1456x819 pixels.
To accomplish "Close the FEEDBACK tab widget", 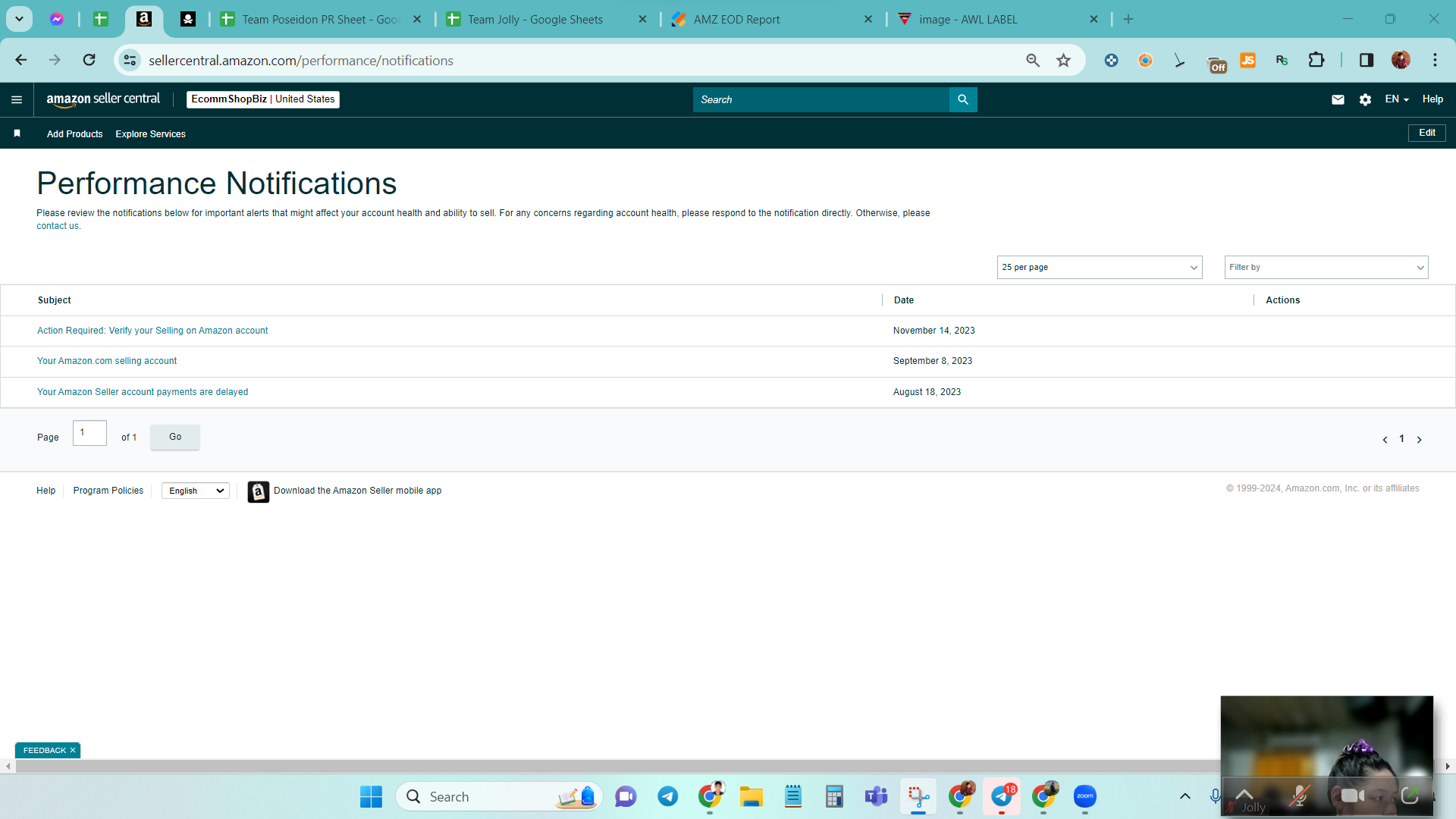I will tap(73, 750).
